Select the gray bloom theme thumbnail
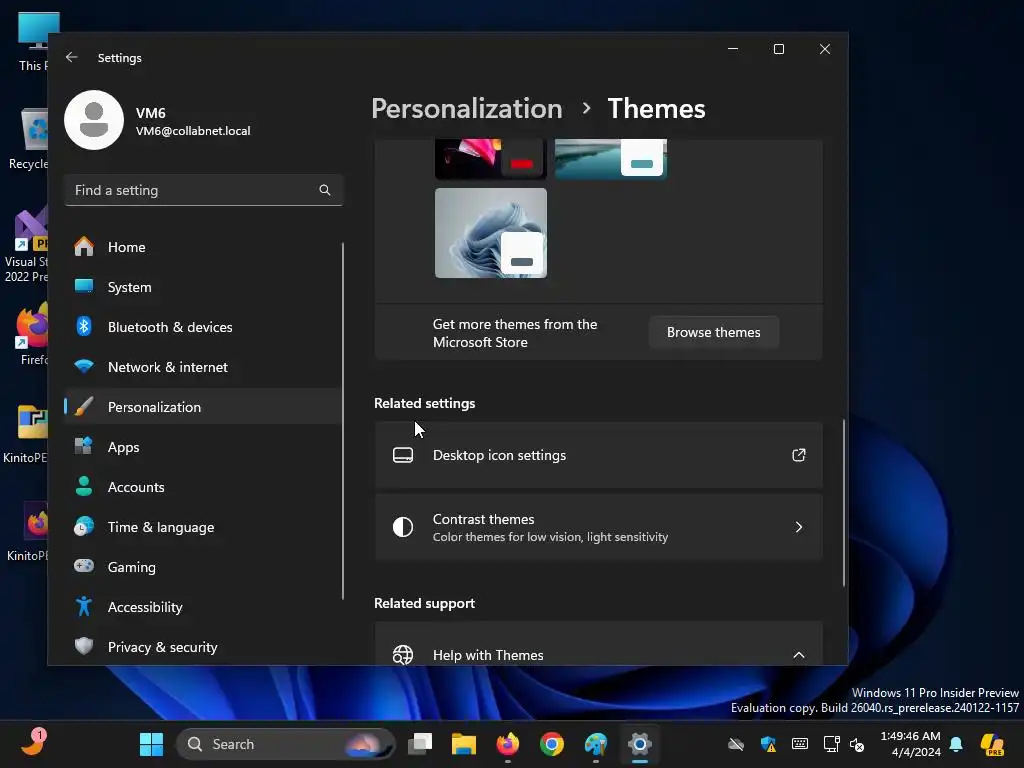Screen dimensions: 1024x768 click(x=490, y=233)
